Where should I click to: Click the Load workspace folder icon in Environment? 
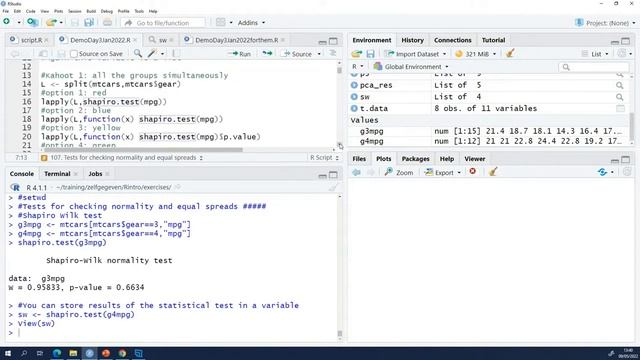[357, 54]
